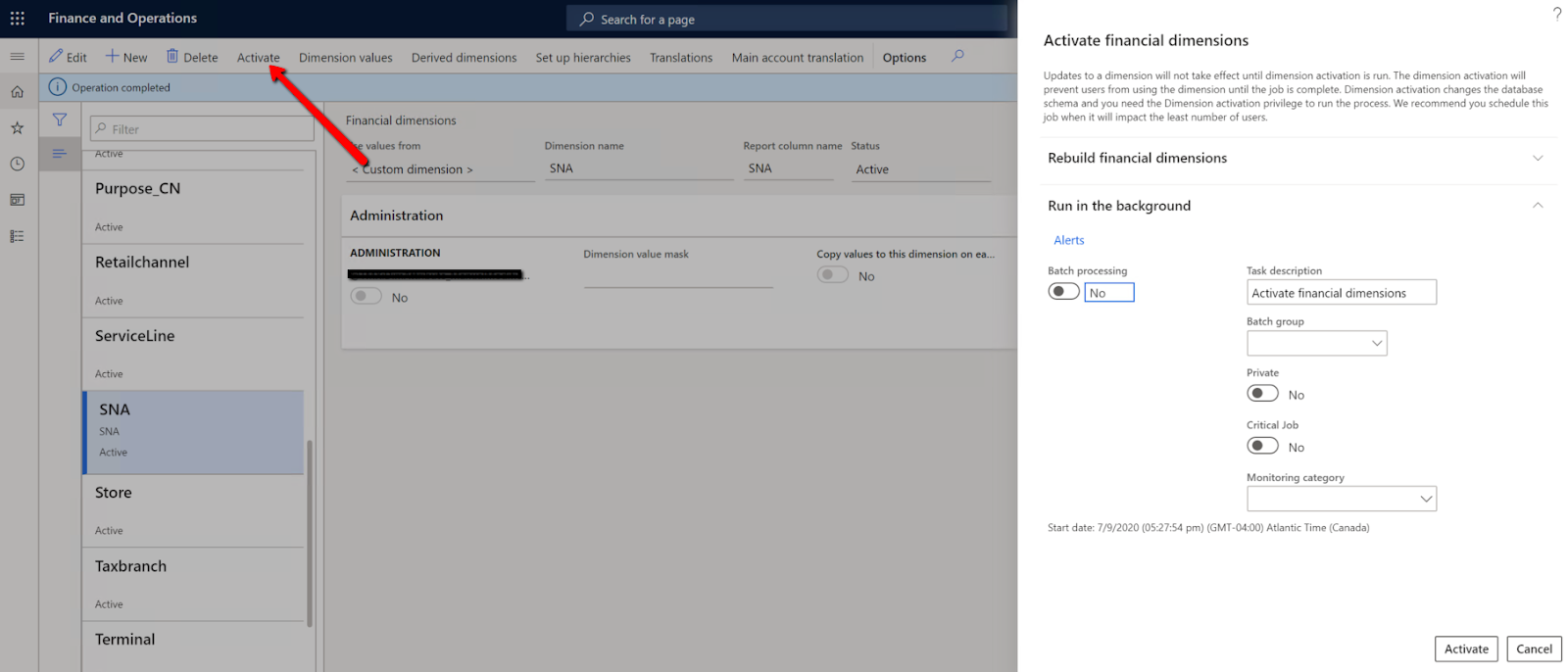Click the Operation completed info icon
This screenshot has height=672, width=1568.
tap(58, 87)
